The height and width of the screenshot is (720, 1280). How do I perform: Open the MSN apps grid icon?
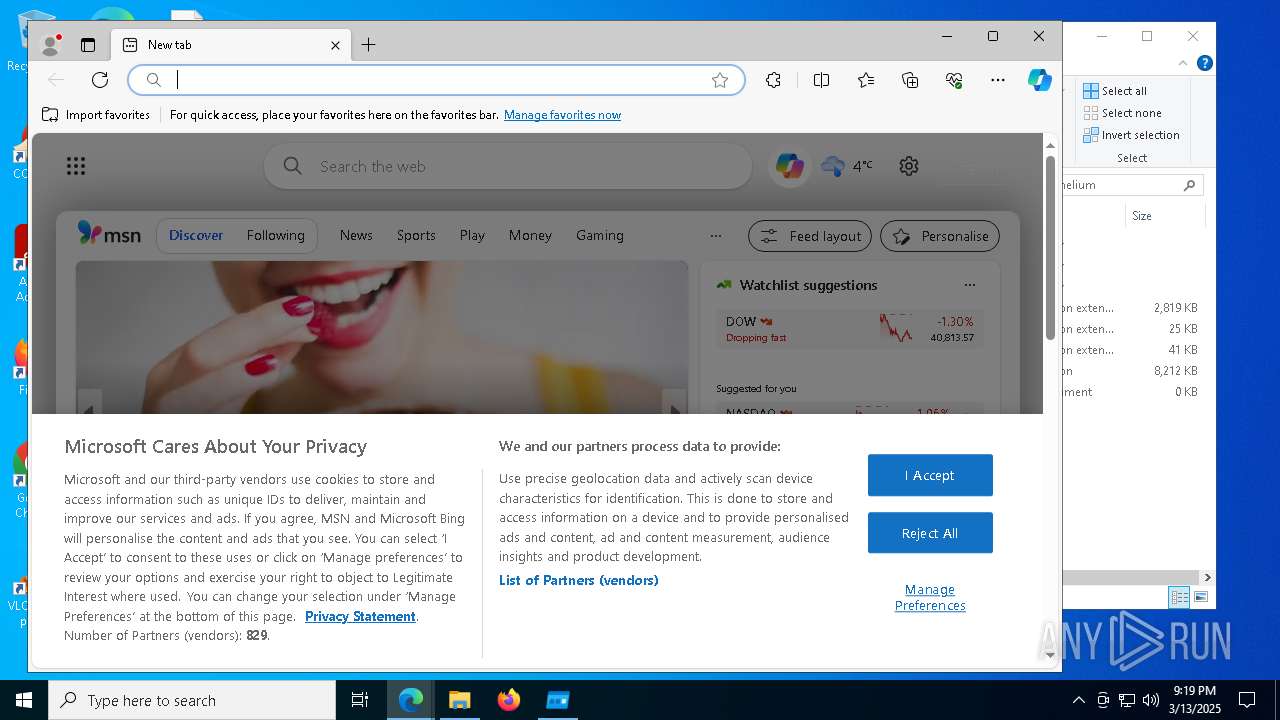(x=76, y=166)
